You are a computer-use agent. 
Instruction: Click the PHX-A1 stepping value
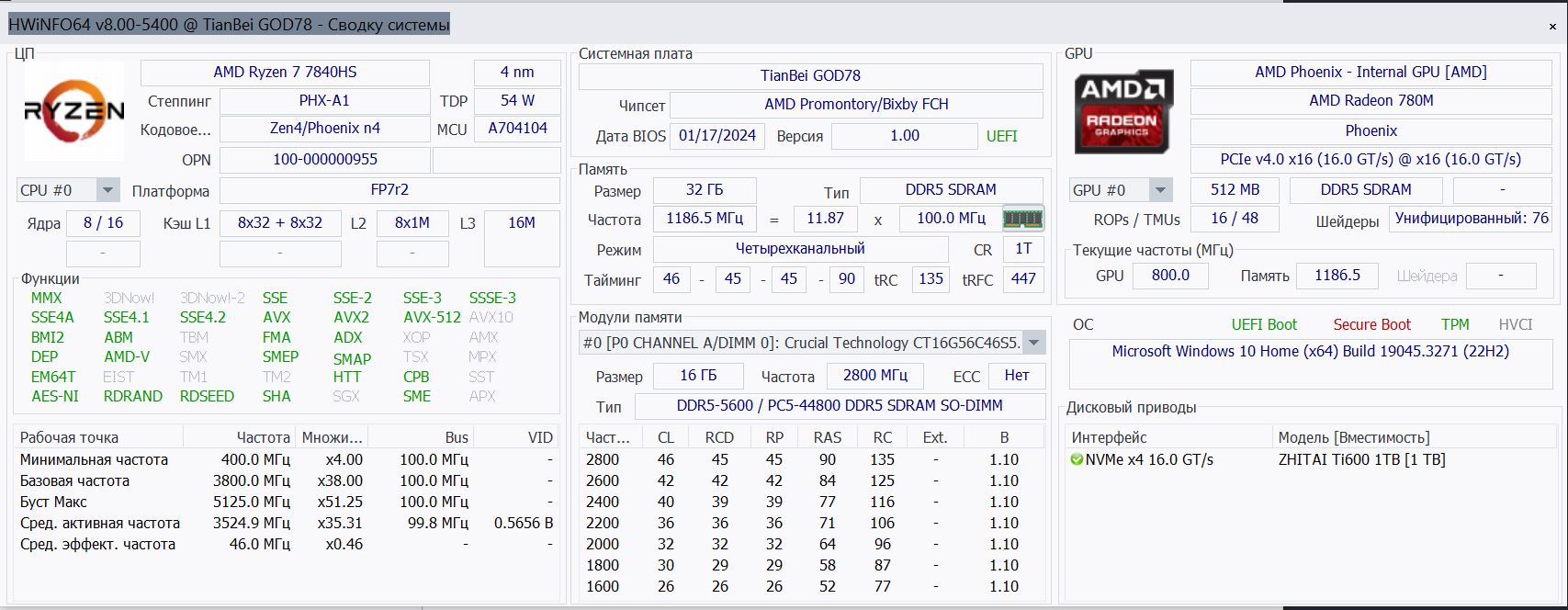(324, 101)
